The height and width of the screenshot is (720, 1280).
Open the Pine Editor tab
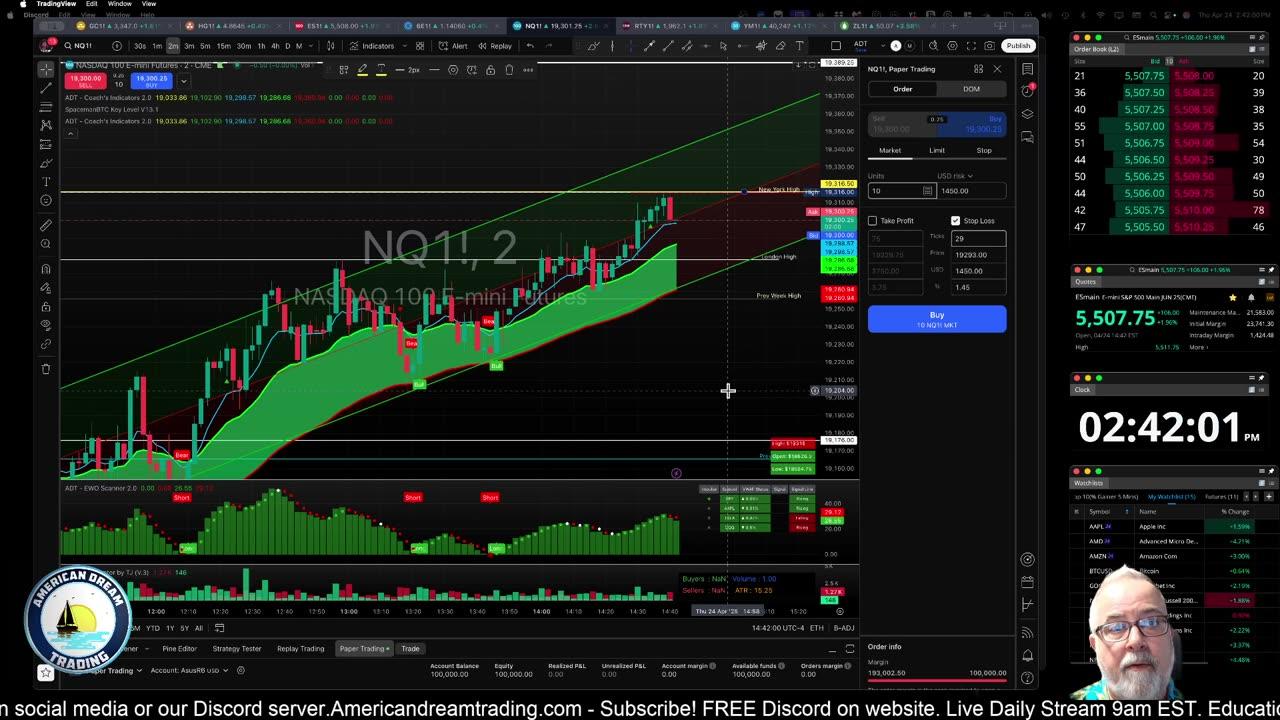point(179,649)
